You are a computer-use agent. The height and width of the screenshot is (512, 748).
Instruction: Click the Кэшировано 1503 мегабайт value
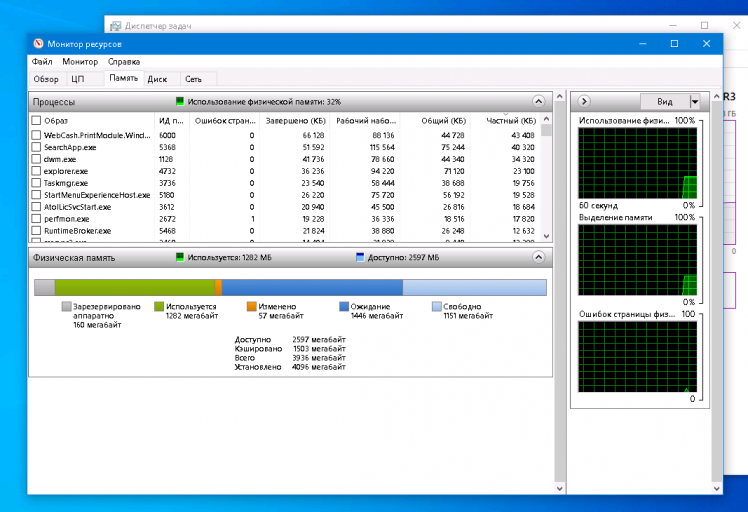(x=319, y=349)
